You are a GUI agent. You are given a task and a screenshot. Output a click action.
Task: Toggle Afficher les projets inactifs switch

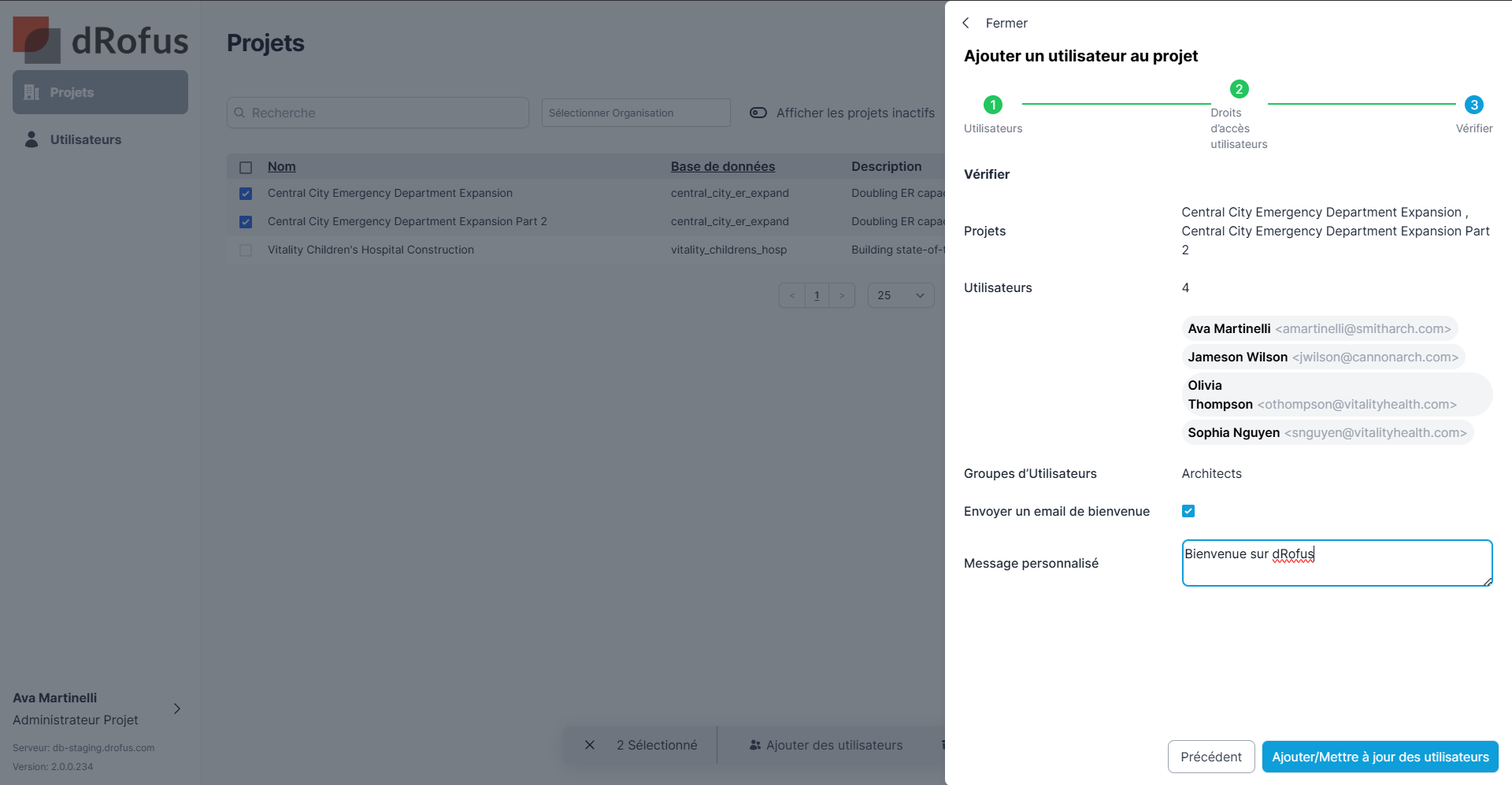(x=758, y=113)
